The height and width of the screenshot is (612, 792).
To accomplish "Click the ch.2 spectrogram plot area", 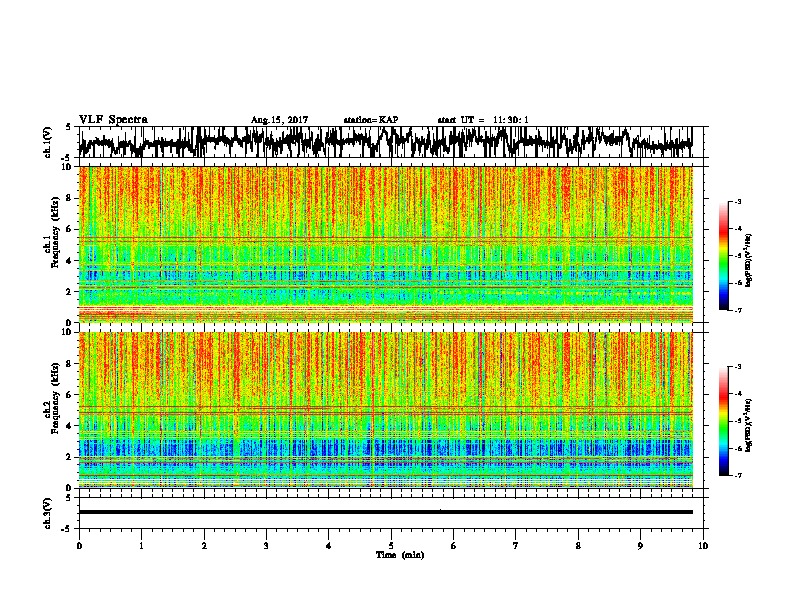I will (x=385, y=410).
